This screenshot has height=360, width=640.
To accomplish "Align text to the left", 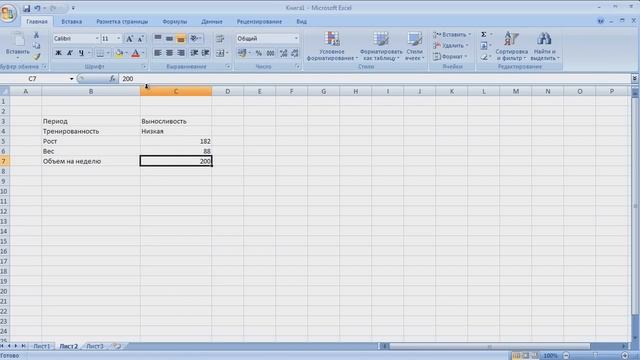I will coord(158,53).
